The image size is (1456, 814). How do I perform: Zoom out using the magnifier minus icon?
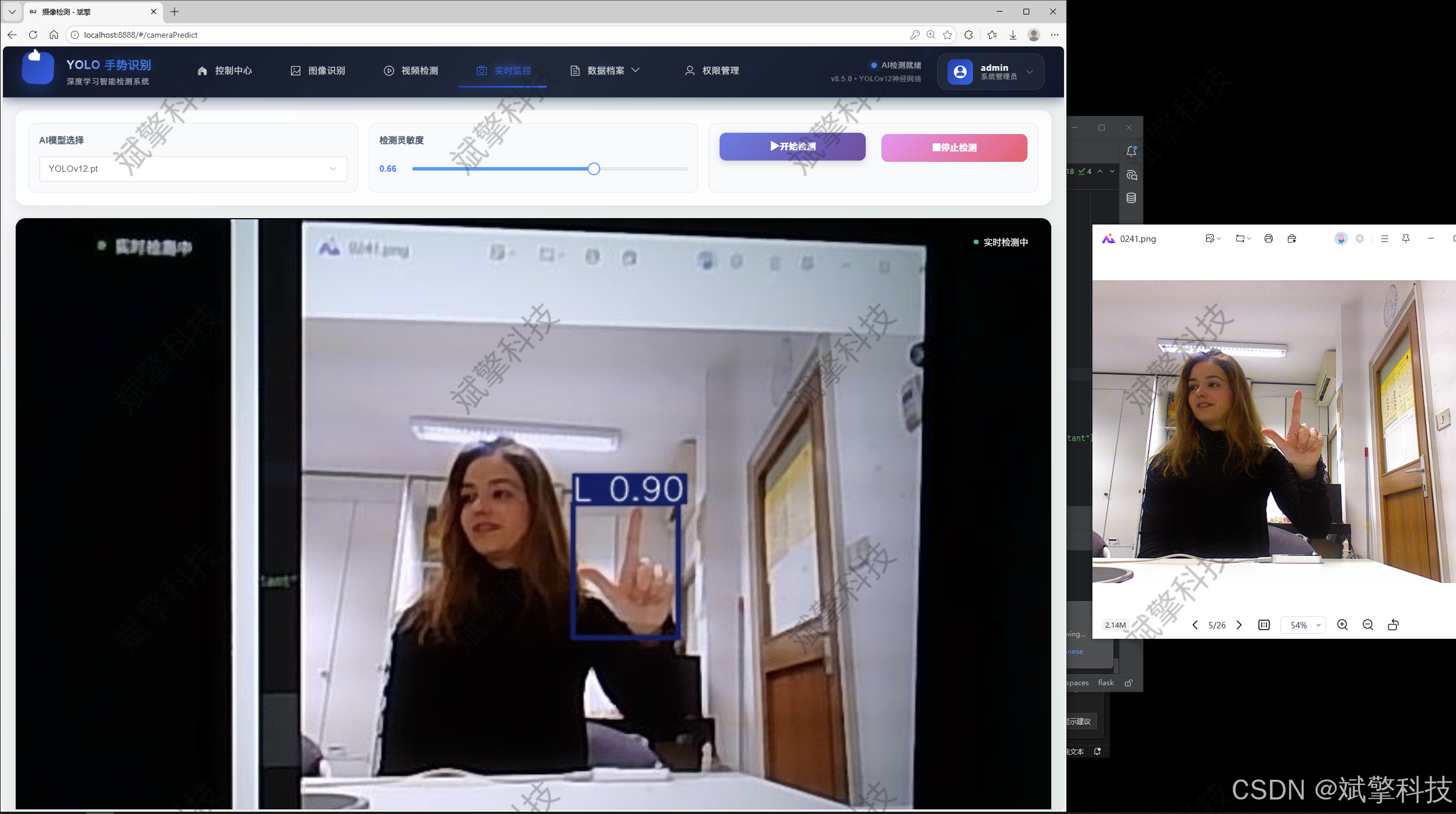click(1367, 625)
